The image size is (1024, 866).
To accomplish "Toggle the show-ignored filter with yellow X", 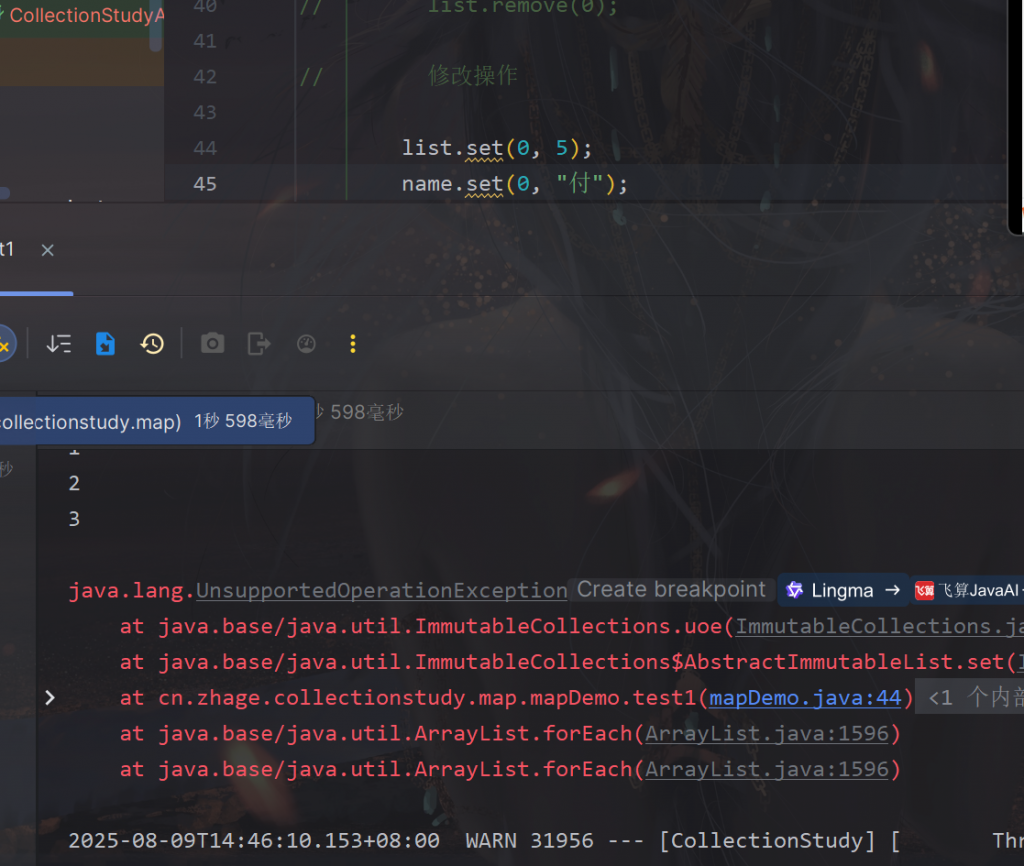I will pyautogui.click(x=5, y=345).
